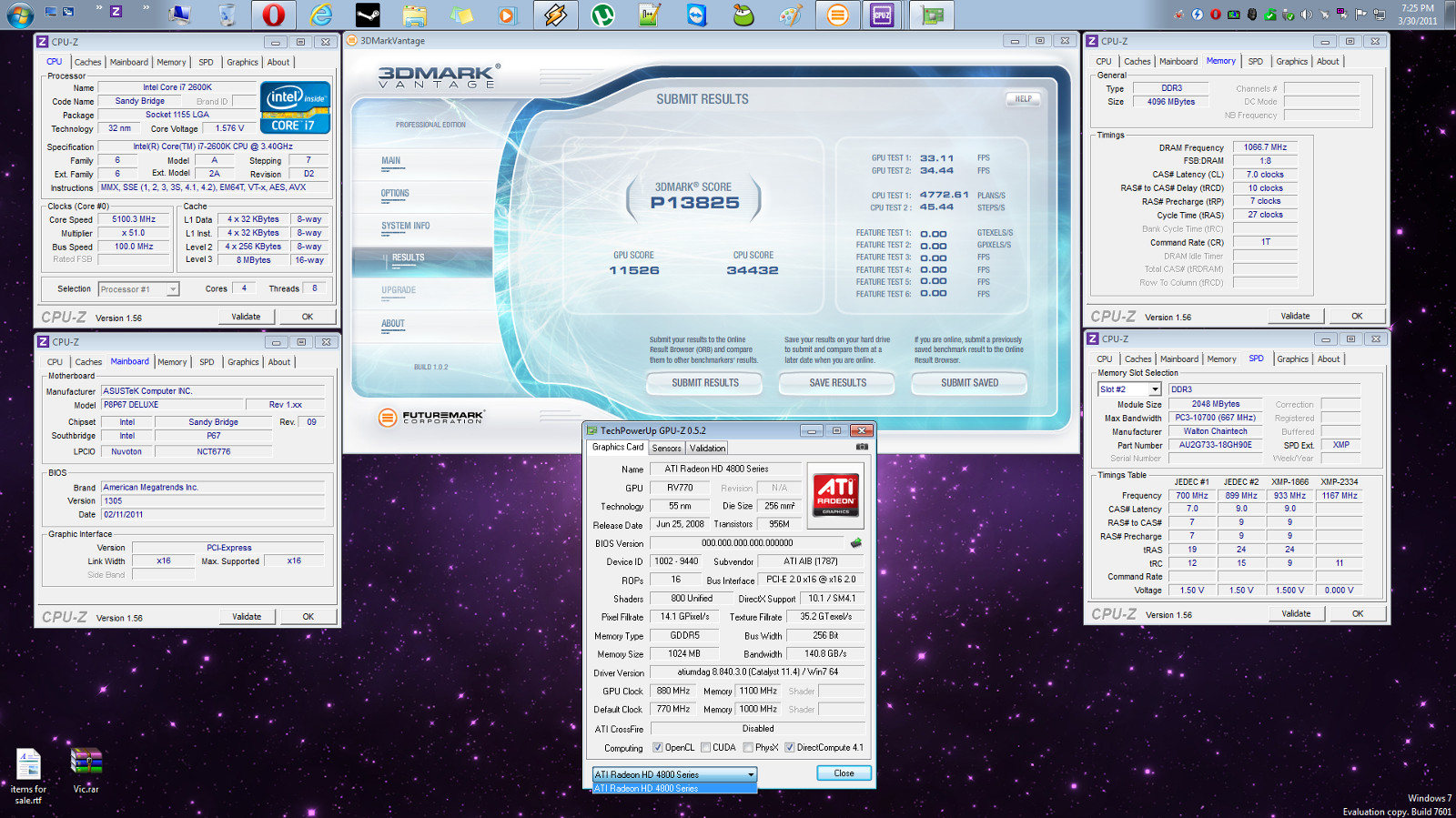Click the P13825 3DMark score
This screenshot has height=818, width=1456.
click(x=694, y=203)
